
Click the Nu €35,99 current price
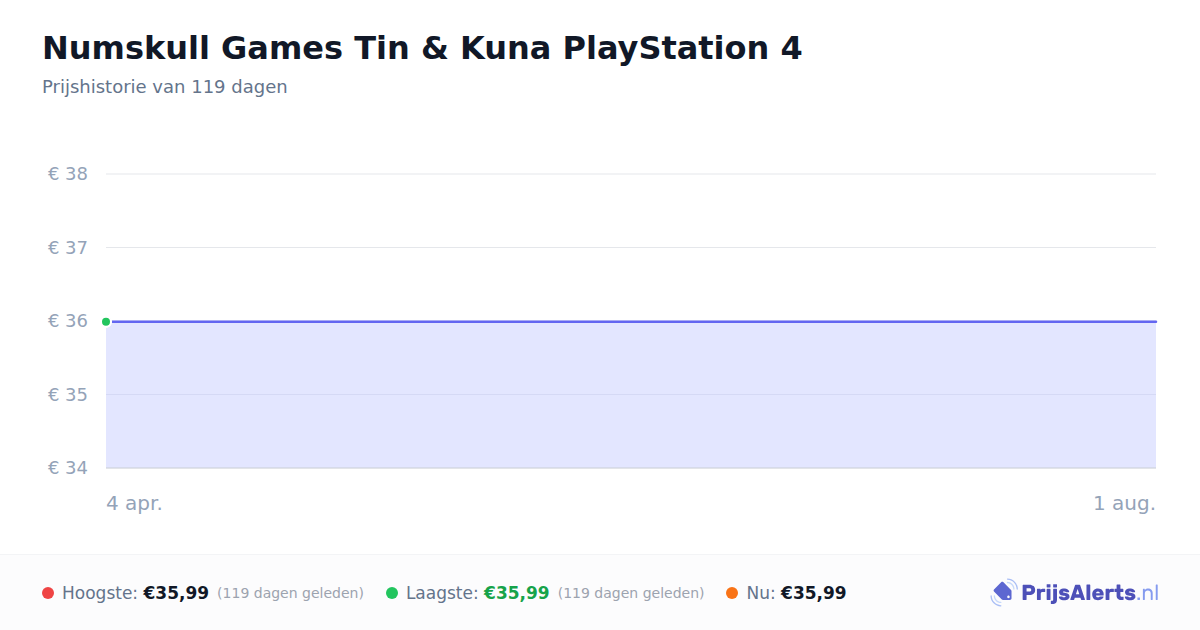click(x=813, y=593)
